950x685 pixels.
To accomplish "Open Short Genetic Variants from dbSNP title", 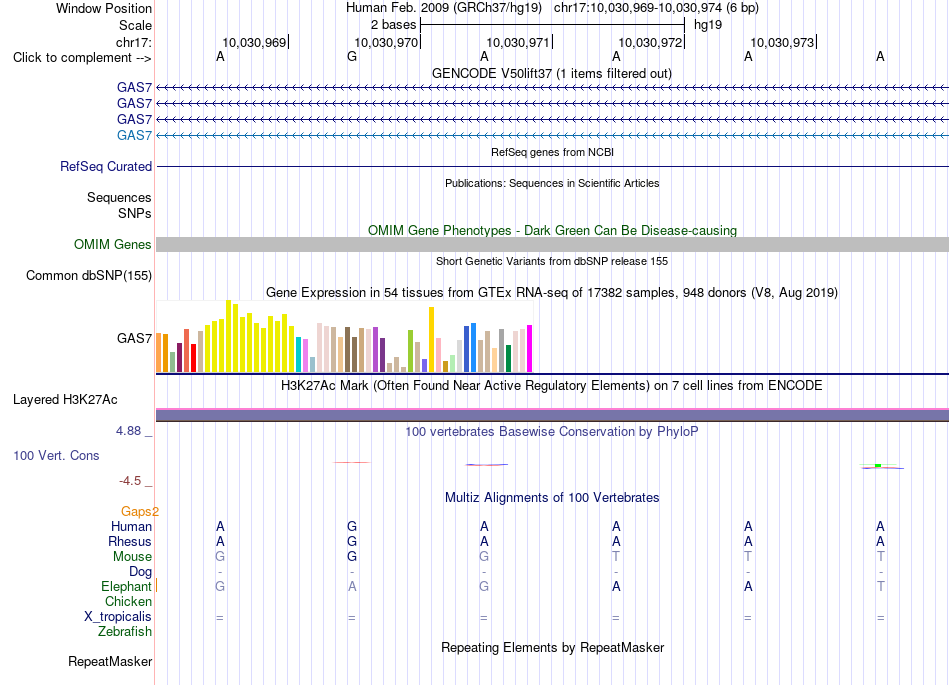I will [552, 261].
